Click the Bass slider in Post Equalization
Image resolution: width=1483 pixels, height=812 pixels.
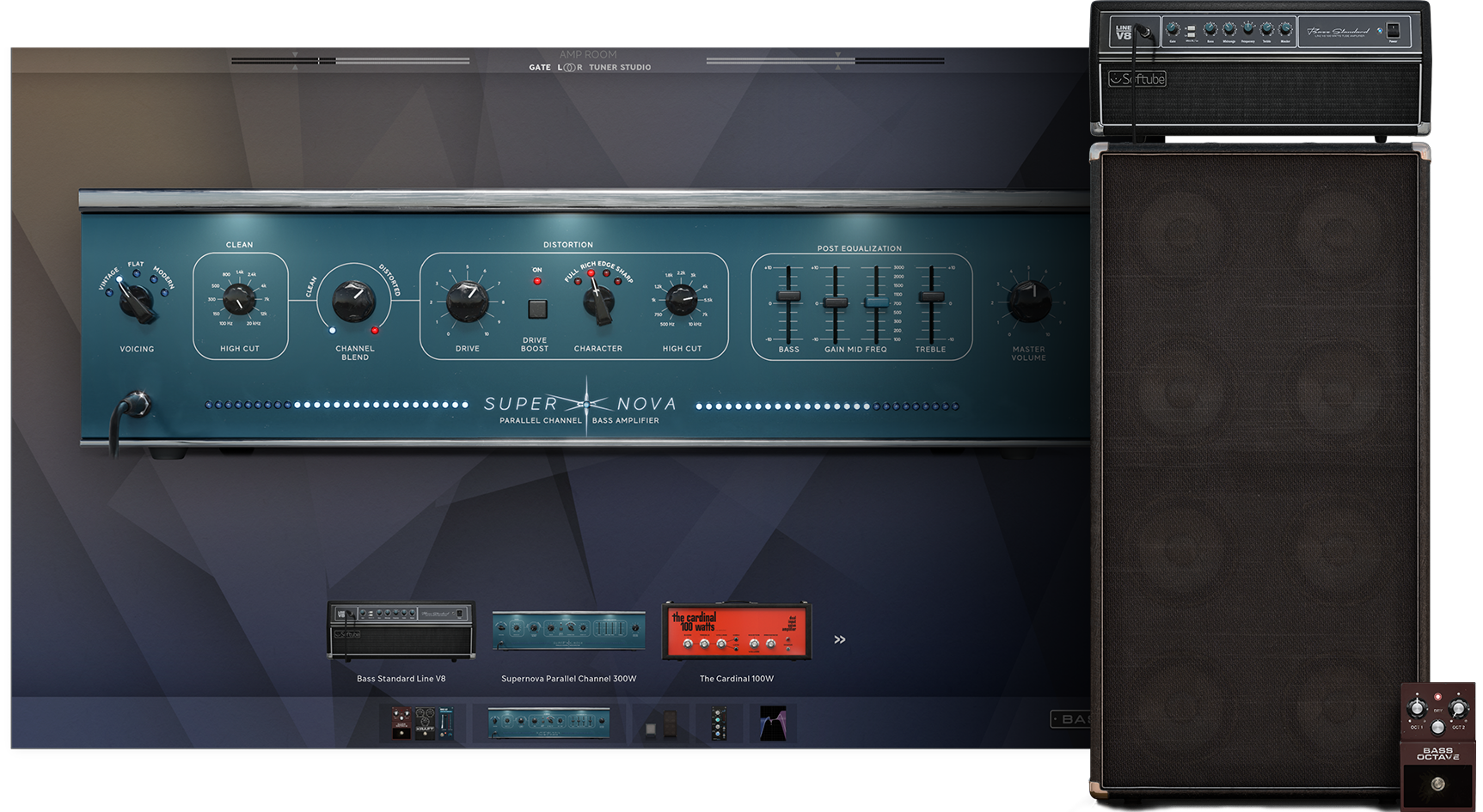tap(788, 296)
